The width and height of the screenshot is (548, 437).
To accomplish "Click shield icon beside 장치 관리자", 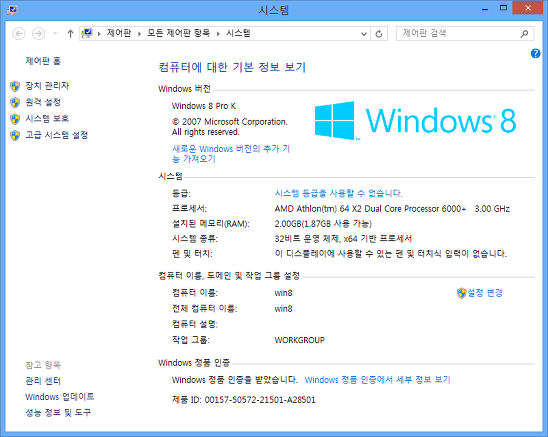I will tap(15, 86).
